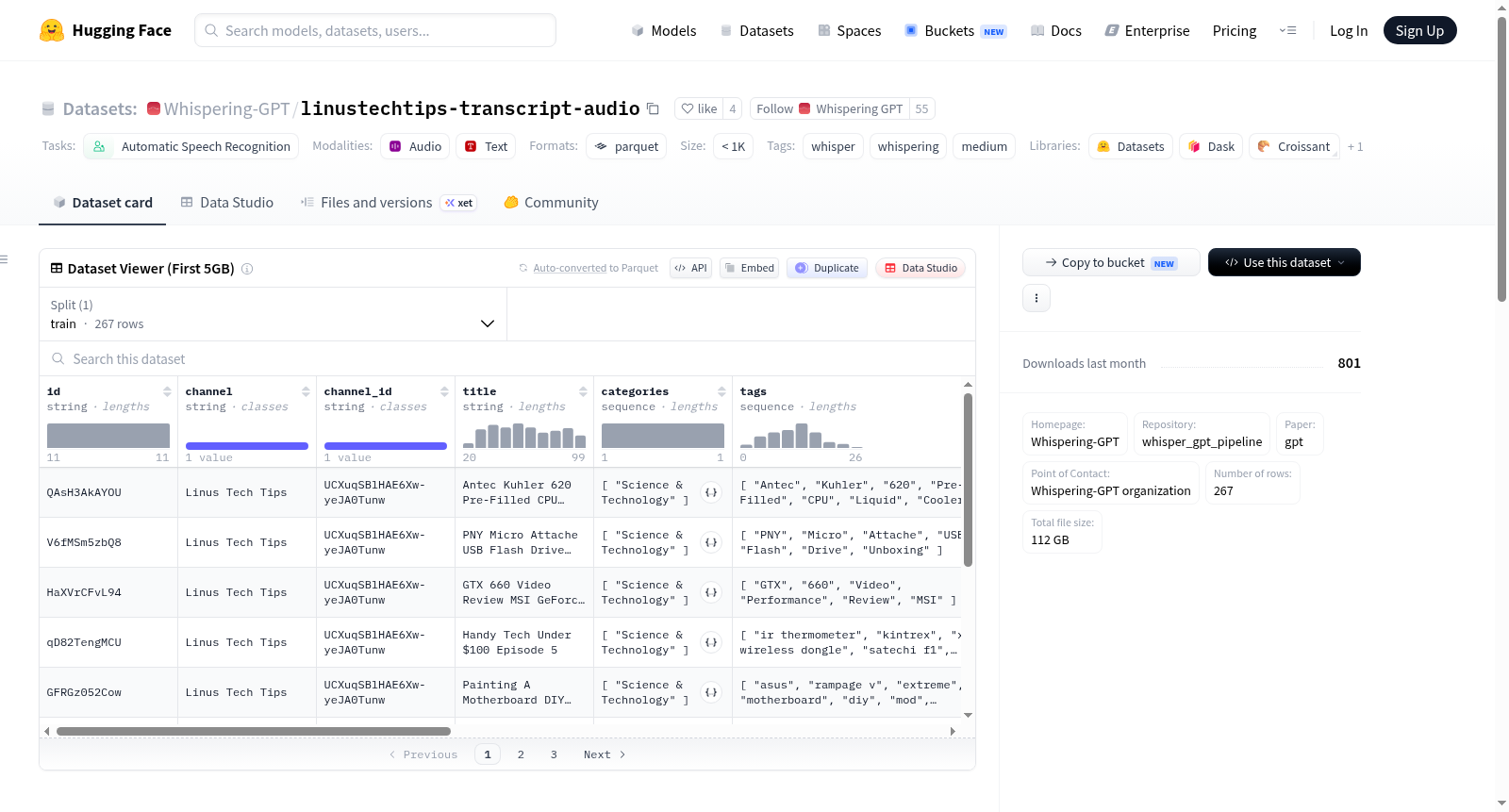
Task: Focus the top search models field
Action: [375, 30]
